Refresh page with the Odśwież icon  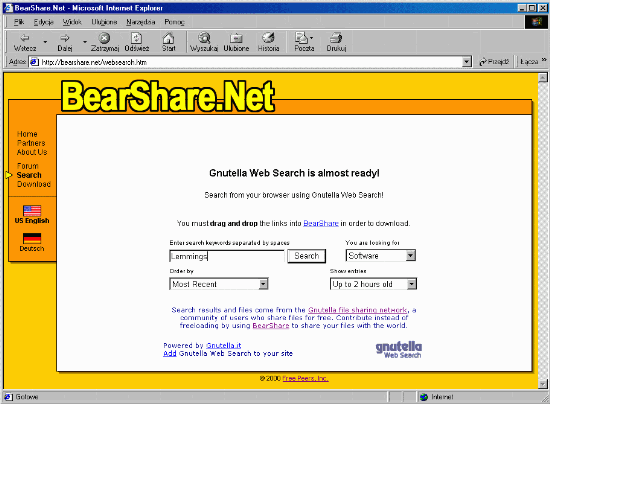point(136,38)
